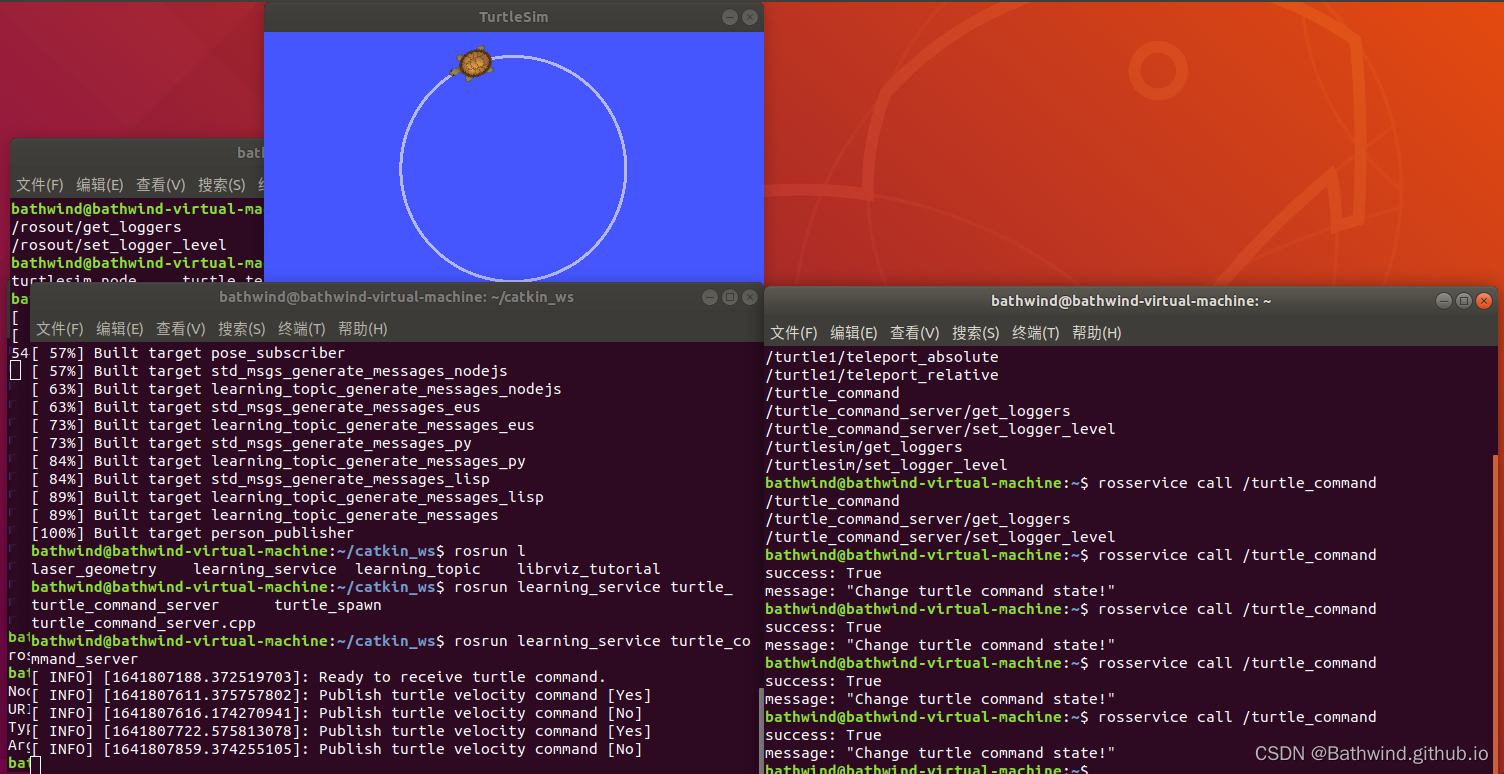This screenshot has height=774, width=1504.
Task: Open 搜索(S) menu in right terminal
Action: click(976, 333)
